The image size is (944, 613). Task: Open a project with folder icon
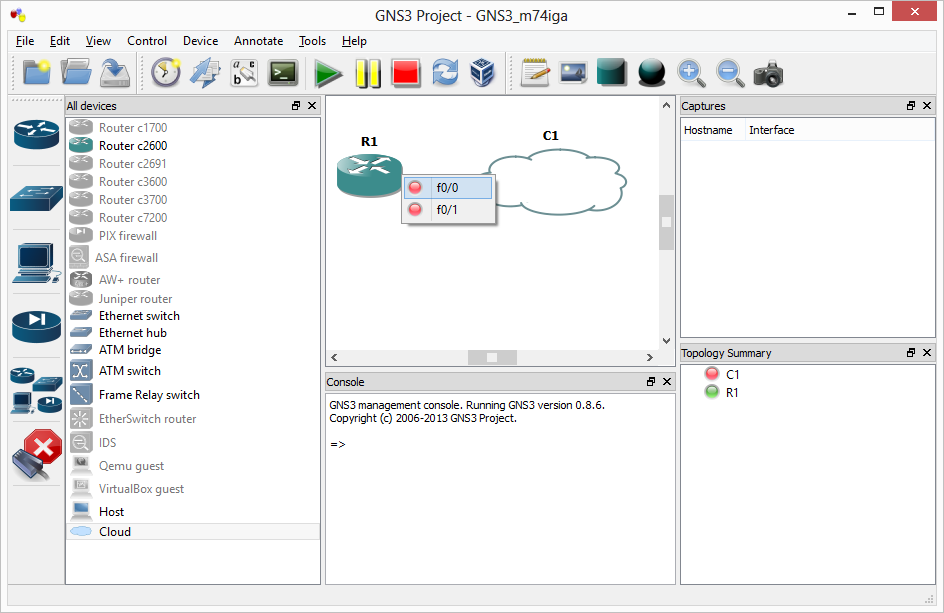tap(76, 73)
